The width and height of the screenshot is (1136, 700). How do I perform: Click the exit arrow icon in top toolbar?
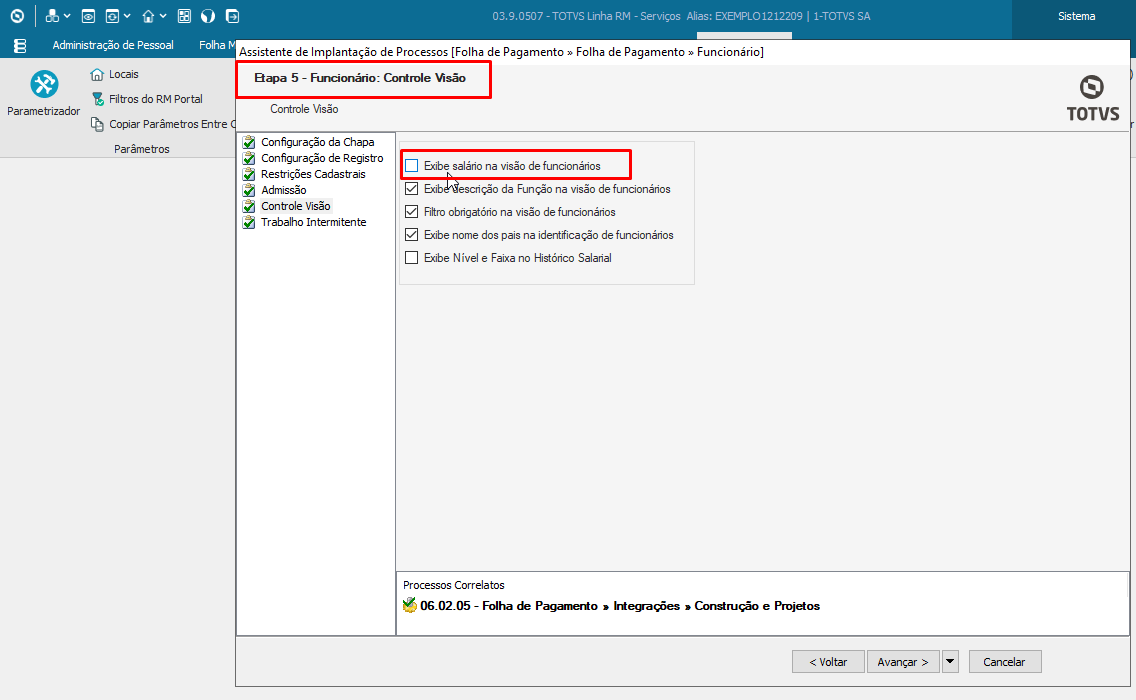(x=233, y=16)
